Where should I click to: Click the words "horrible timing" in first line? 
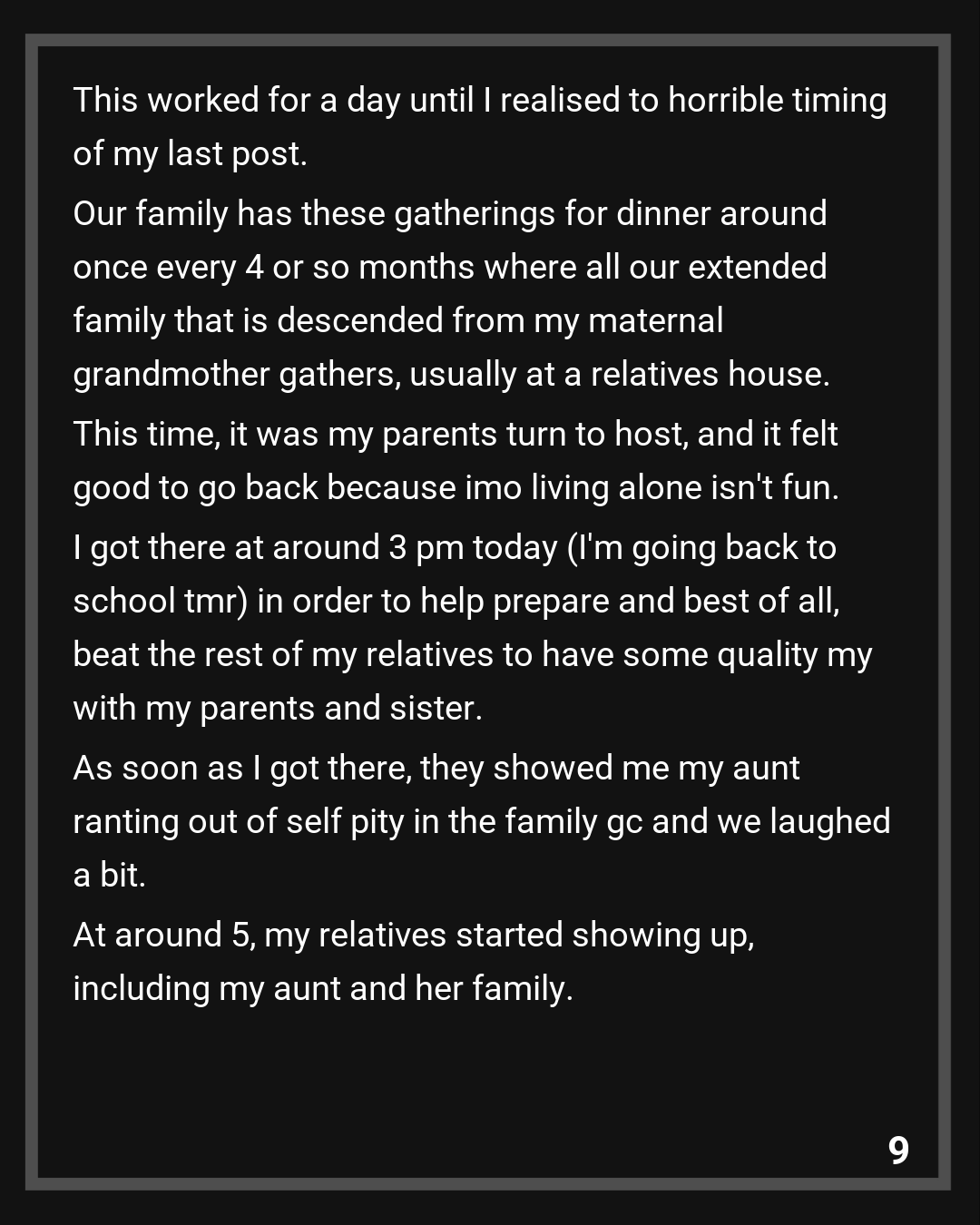point(777,101)
